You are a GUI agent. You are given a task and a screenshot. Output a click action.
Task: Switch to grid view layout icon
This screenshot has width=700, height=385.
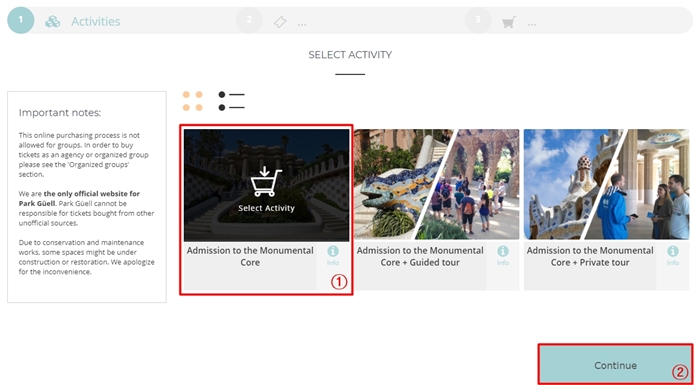pyautogui.click(x=192, y=101)
